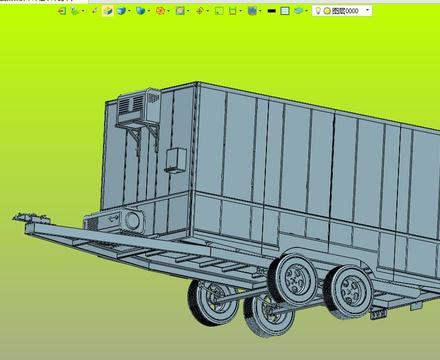
Task: Toggle the lightbulb layer visibility icon
Action: pyautogui.click(x=318, y=11)
